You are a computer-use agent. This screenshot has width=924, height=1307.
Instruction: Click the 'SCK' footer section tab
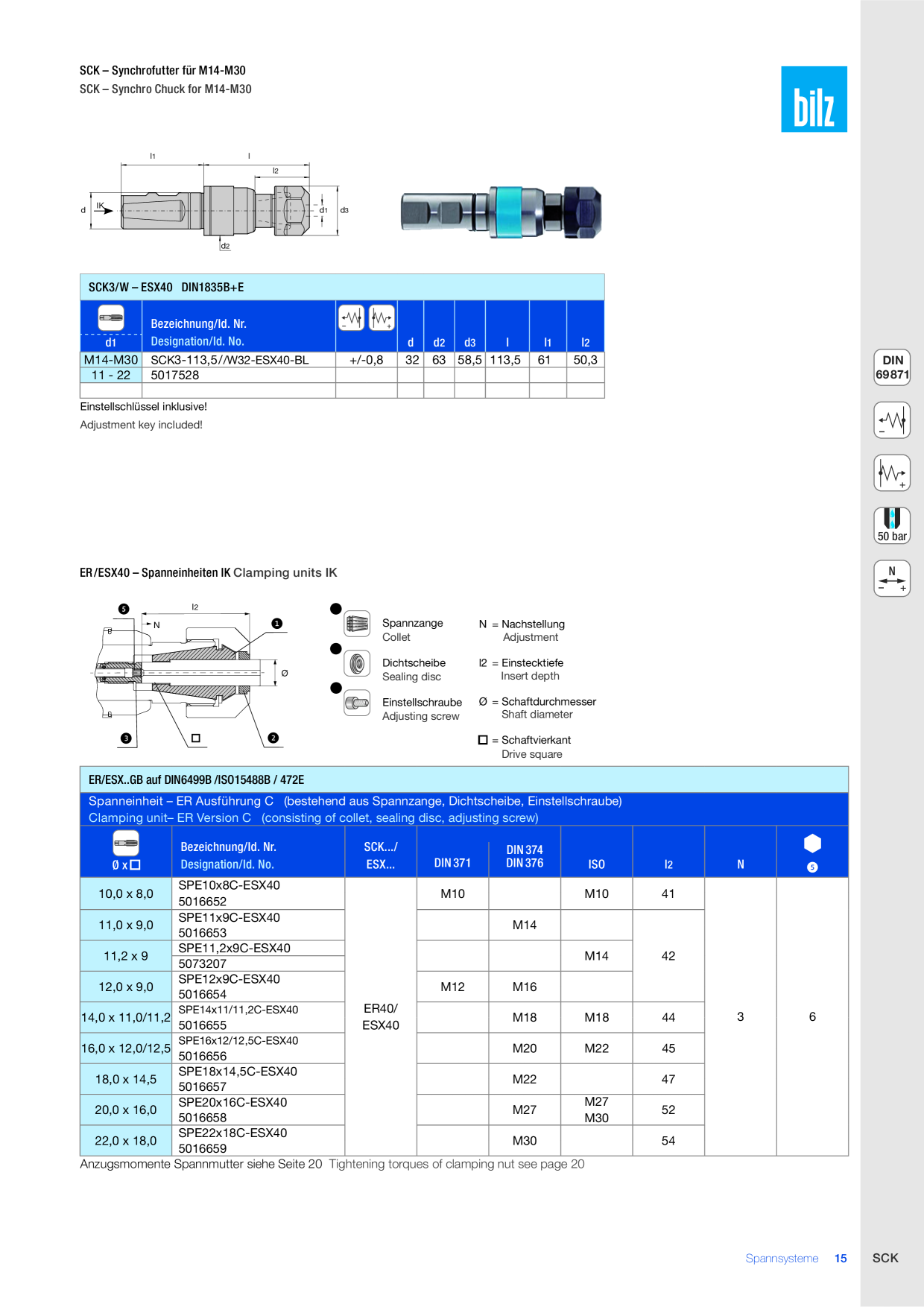885,1258
